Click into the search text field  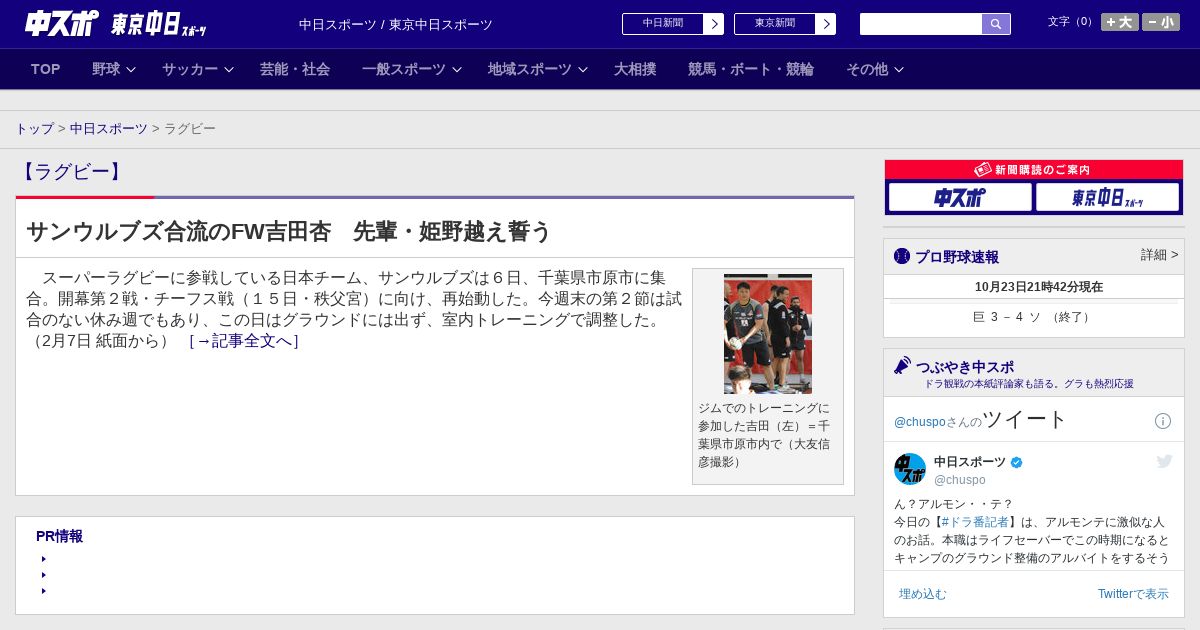tap(921, 24)
